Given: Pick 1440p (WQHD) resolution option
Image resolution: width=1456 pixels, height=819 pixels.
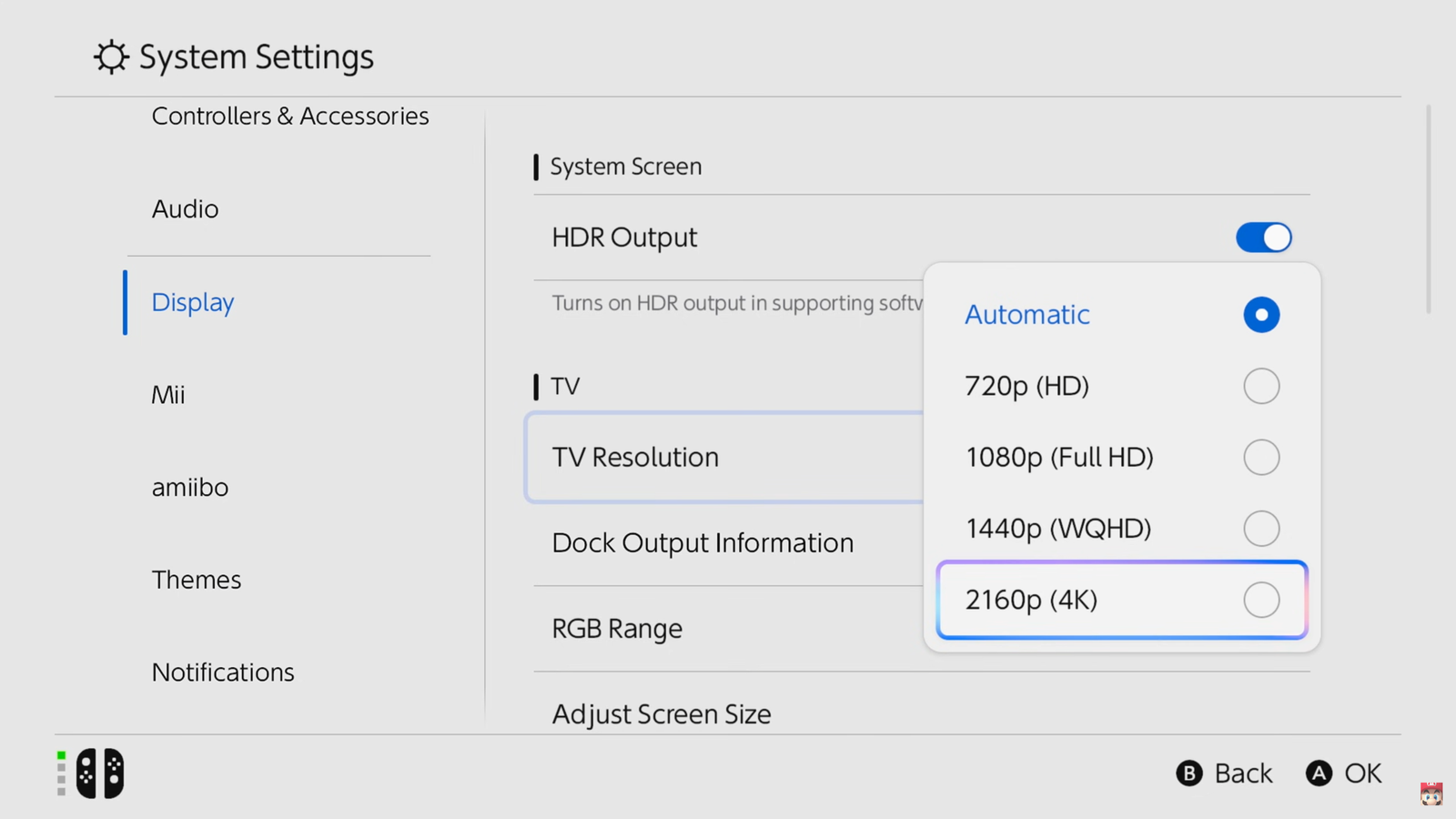Looking at the screenshot, I should tap(1261, 528).
